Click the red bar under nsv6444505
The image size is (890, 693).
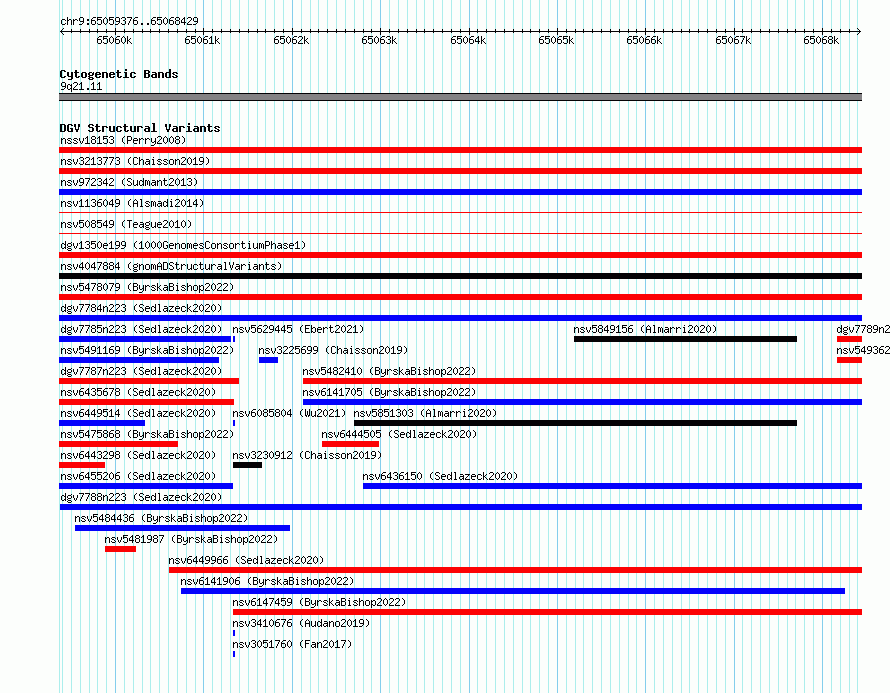pyautogui.click(x=350, y=444)
